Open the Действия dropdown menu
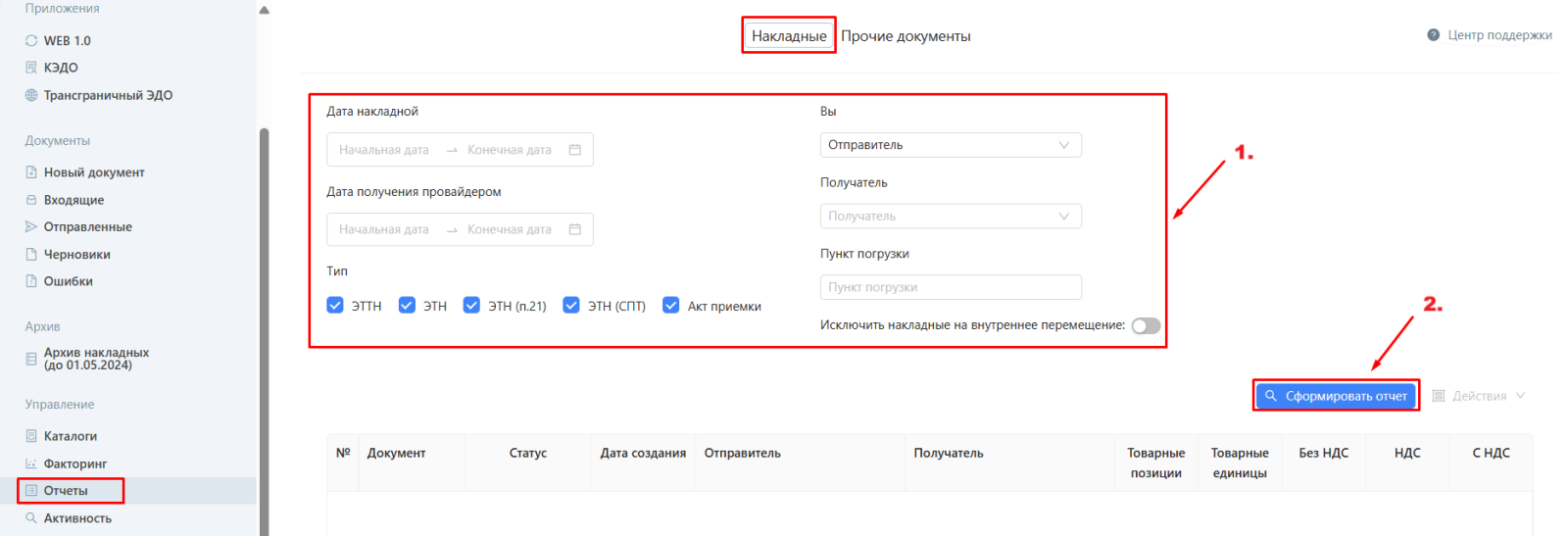This screenshot has width=1568, height=536. [1479, 396]
